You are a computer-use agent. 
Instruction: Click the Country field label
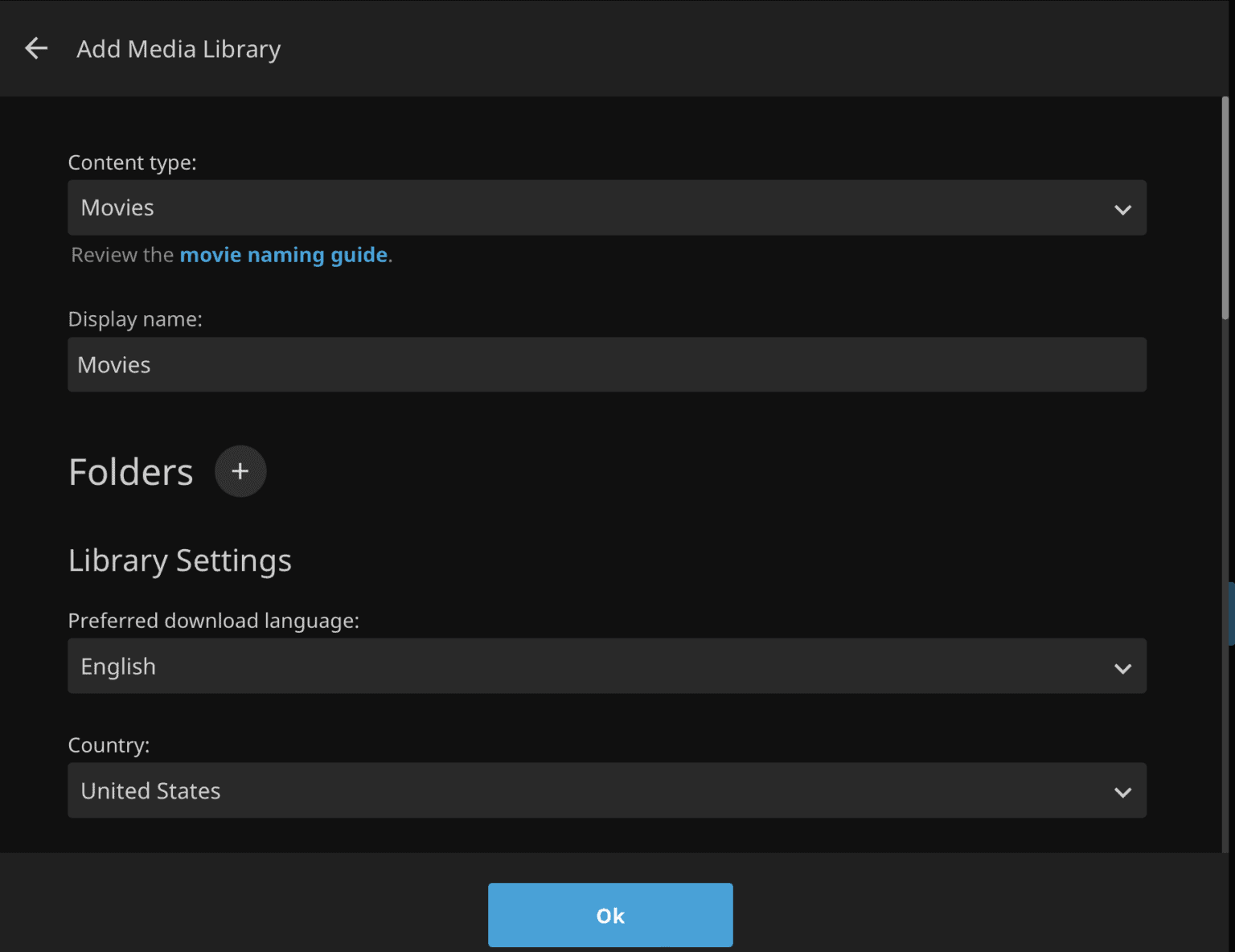tap(109, 745)
